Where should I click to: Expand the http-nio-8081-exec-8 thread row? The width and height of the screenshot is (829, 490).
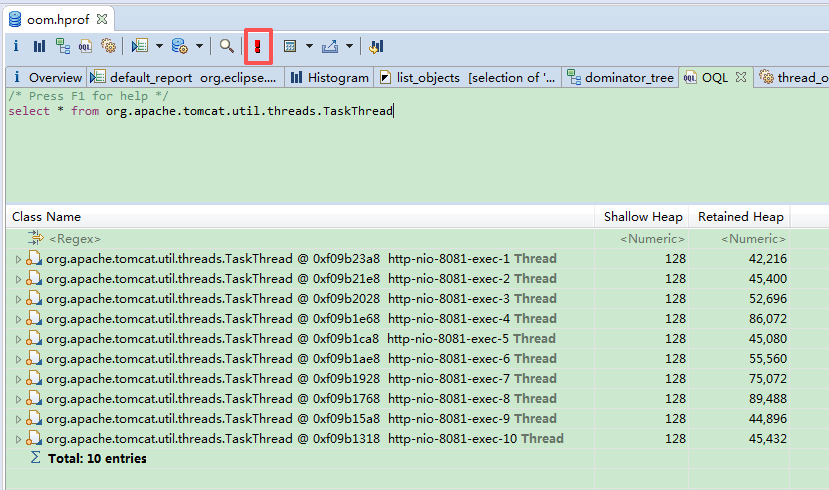(18, 400)
